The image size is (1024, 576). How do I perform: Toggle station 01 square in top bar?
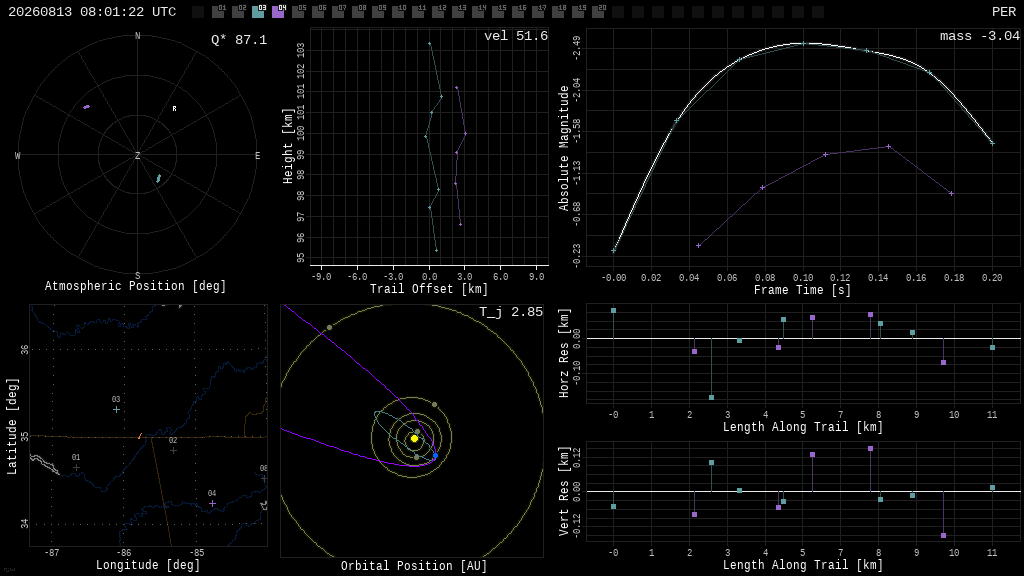point(218,12)
